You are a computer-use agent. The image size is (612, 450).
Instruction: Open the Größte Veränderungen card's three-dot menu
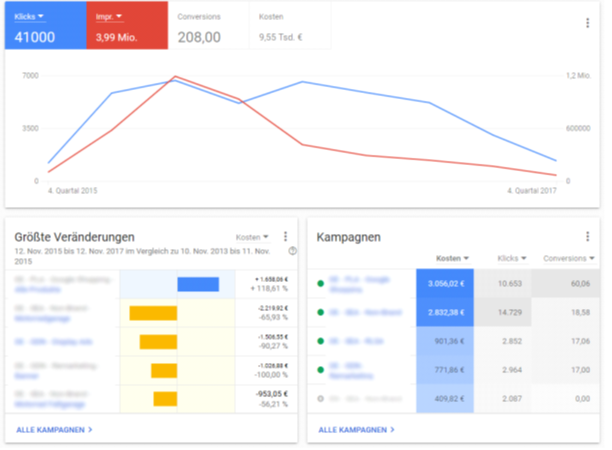coord(286,237)
